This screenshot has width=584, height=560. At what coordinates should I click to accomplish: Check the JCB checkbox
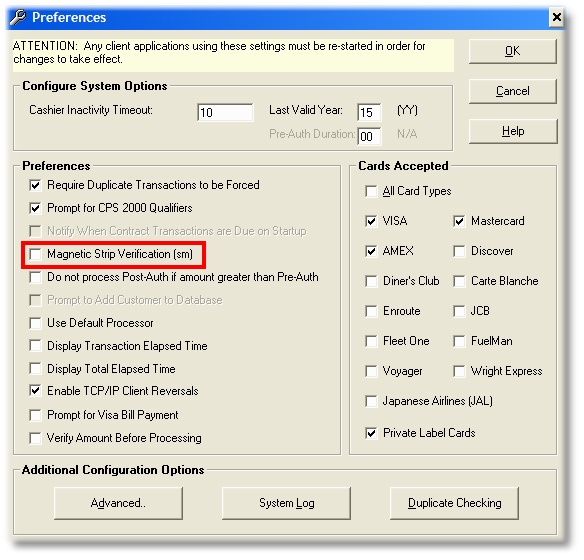(x=459, y=311)
